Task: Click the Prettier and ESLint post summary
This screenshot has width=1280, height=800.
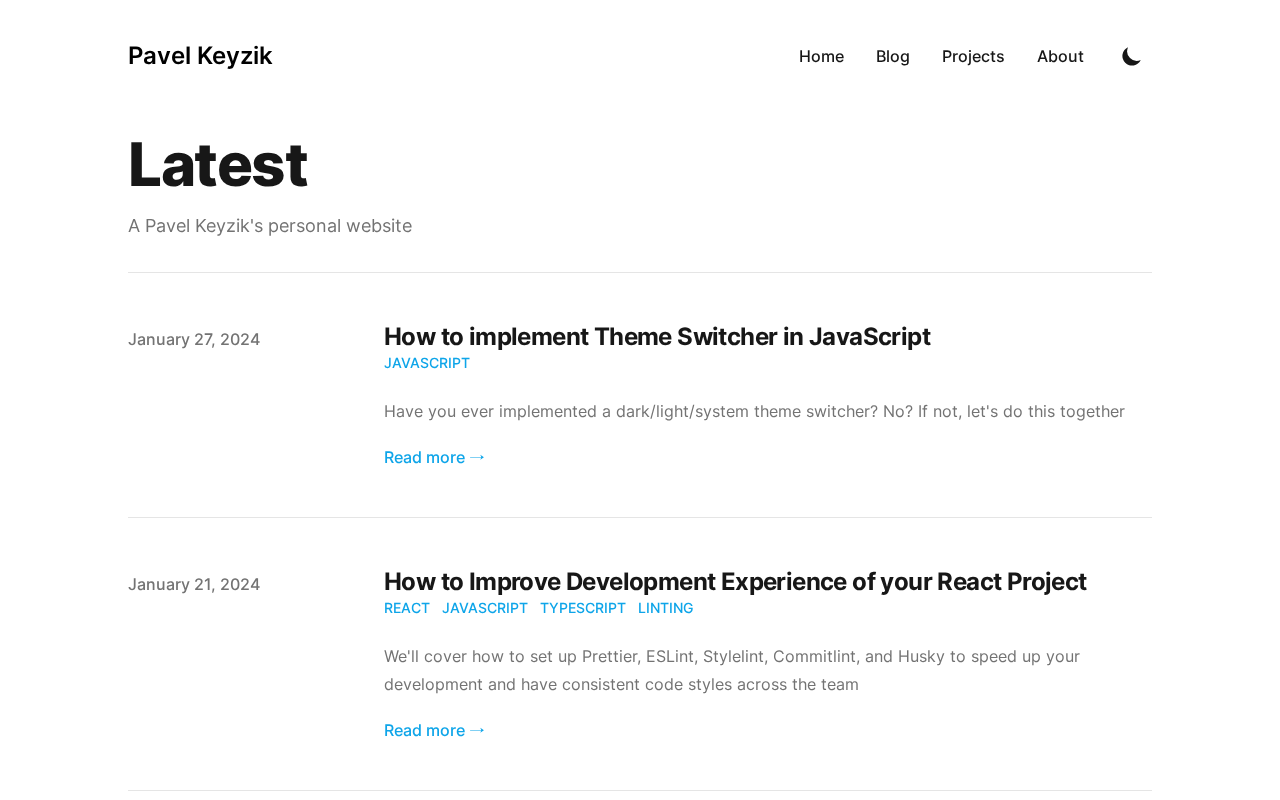Action: [731, 670]
